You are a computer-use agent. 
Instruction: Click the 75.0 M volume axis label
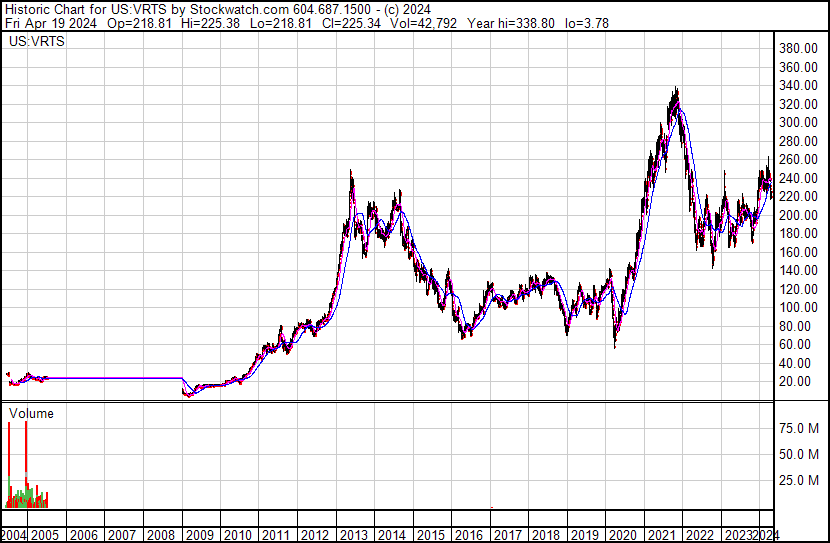coord(800,428)
